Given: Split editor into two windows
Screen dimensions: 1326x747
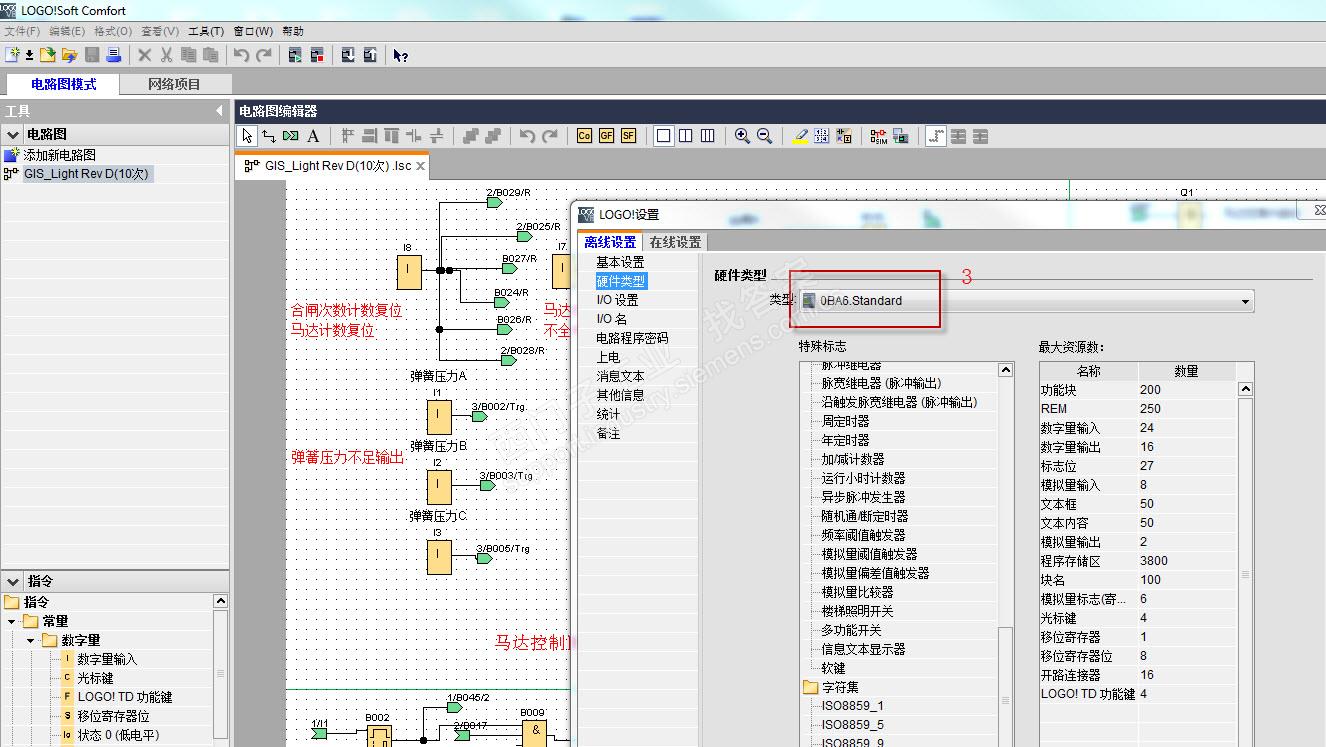Looking at the screenshot, I should pos(685,136).
